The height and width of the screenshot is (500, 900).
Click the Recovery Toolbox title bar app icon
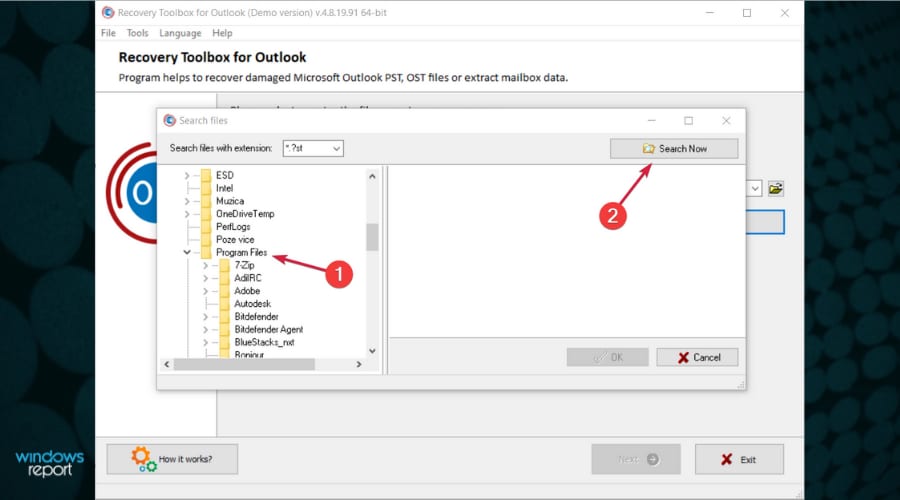coord(107,12)
